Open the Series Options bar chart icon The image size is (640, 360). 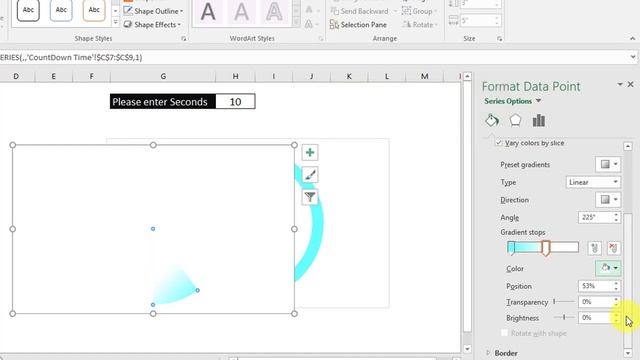[539, 120]
